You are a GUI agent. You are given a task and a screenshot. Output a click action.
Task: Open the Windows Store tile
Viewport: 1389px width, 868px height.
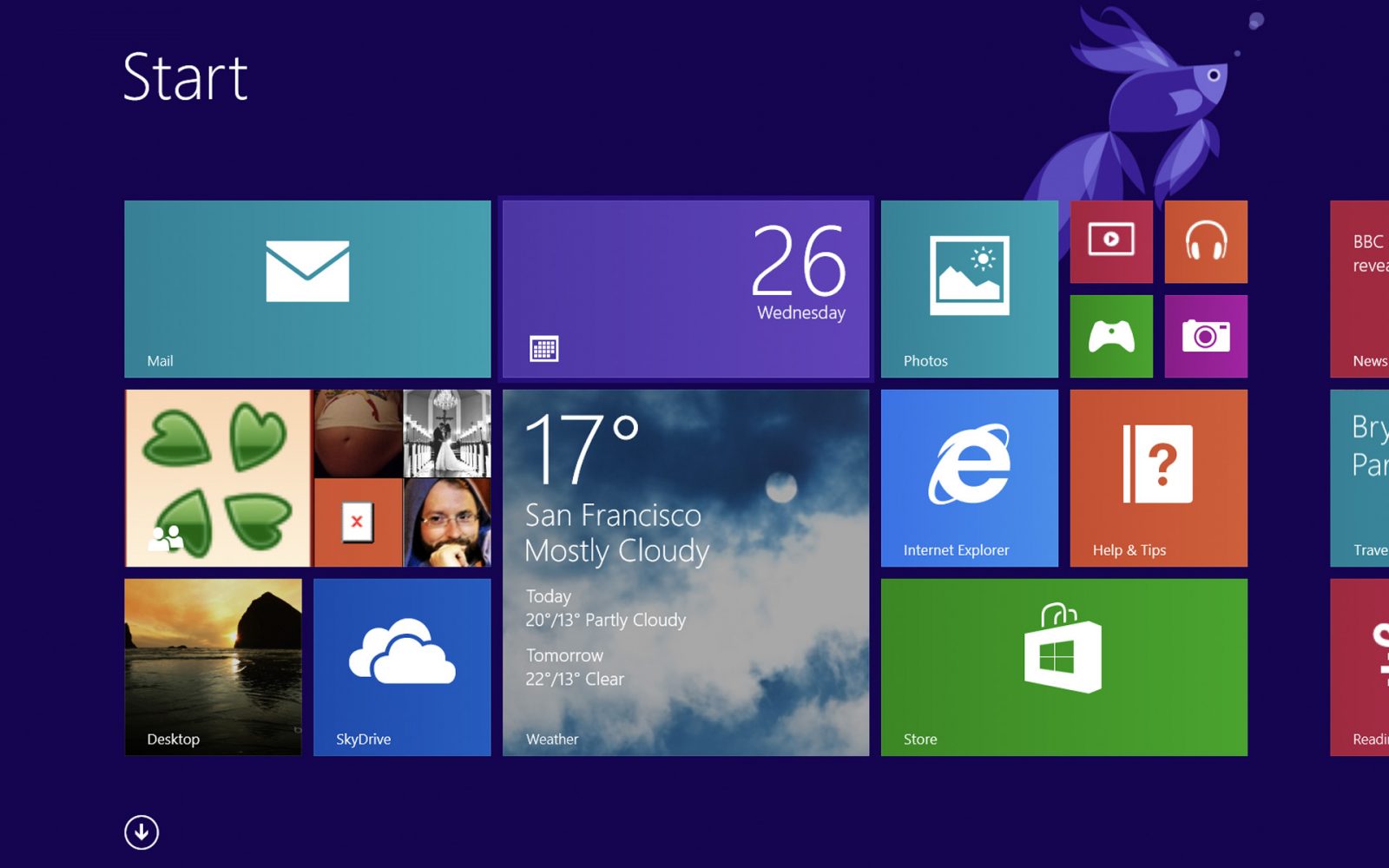click(x=1063, y=667)
